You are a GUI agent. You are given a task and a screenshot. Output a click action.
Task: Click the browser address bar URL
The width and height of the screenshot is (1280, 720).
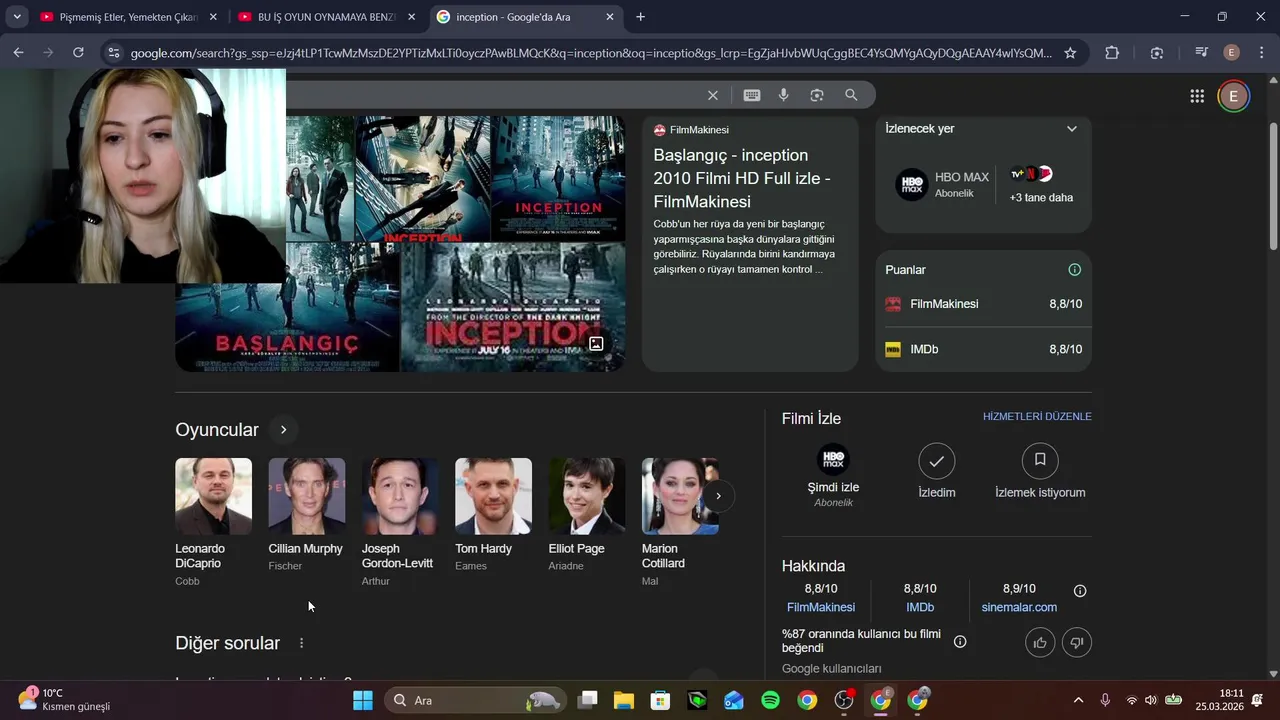tap(590, 53)
